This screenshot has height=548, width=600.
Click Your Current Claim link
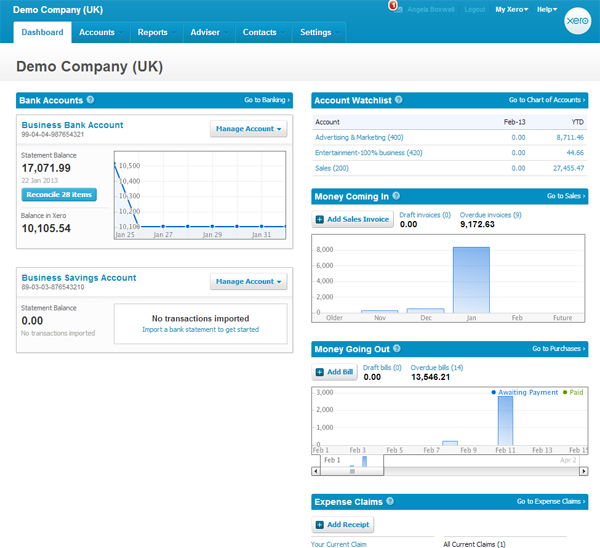[339, 544]
